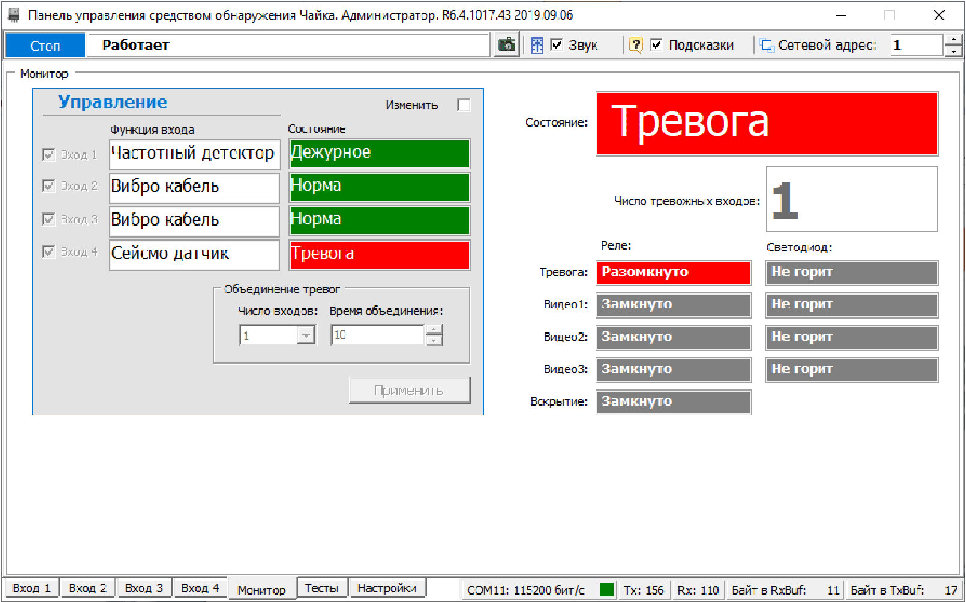Increase the Время объединения value
The width and height of the screenshot is (966, 602).
434,330
